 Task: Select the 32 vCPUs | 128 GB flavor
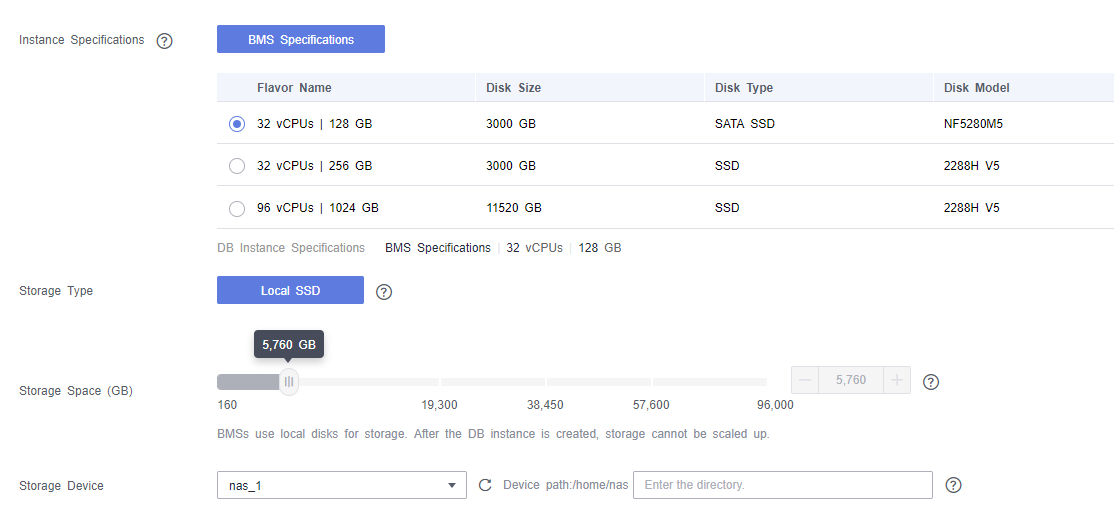[x=237, y=124]
